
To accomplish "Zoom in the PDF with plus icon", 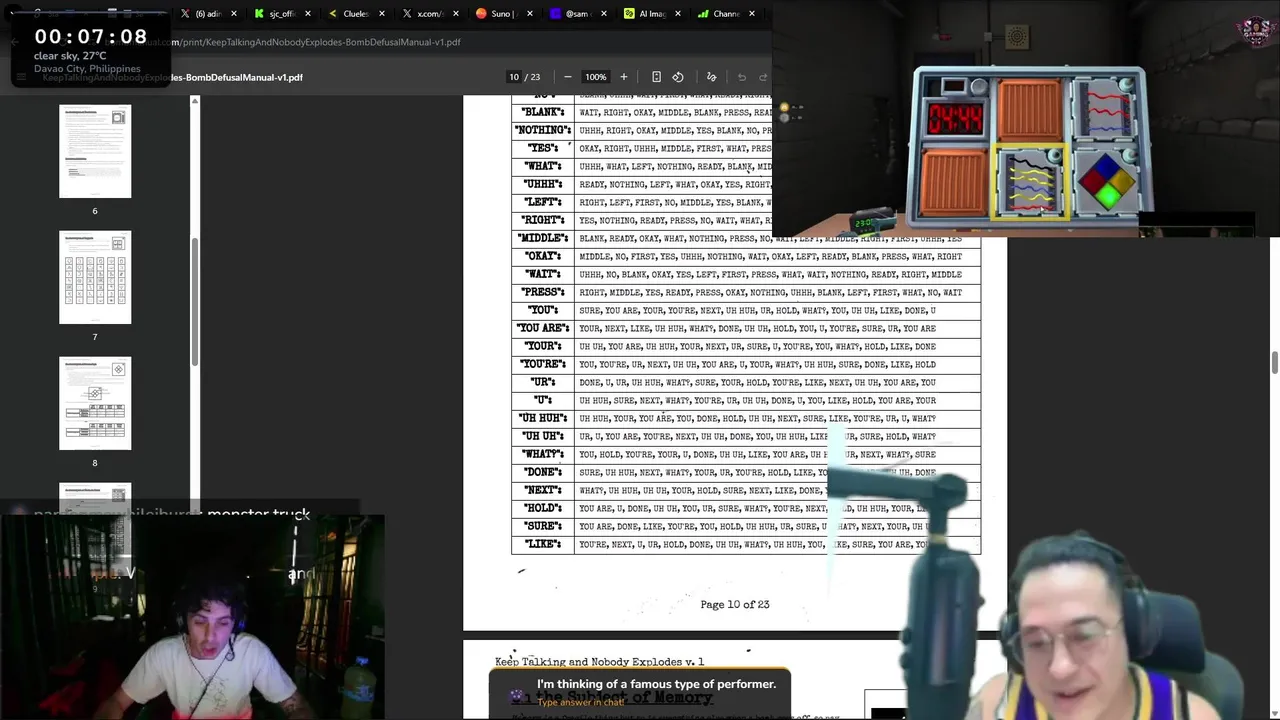I will coord(624,77).
